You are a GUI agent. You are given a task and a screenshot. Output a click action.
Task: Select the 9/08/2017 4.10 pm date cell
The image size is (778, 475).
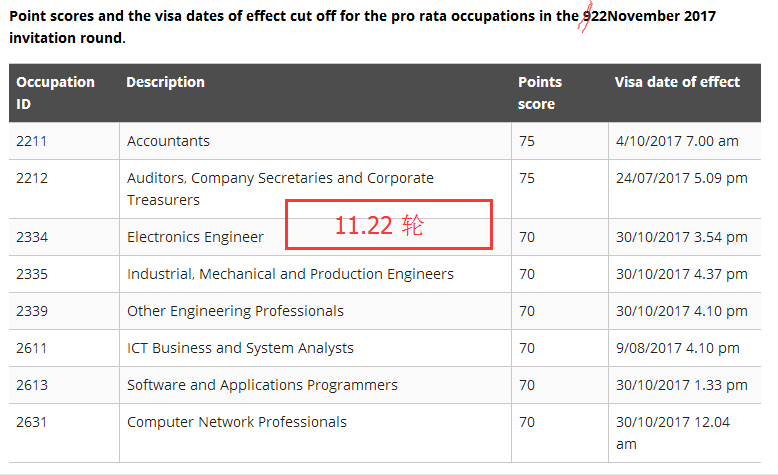pyautogui.click(x=678, y=348)
